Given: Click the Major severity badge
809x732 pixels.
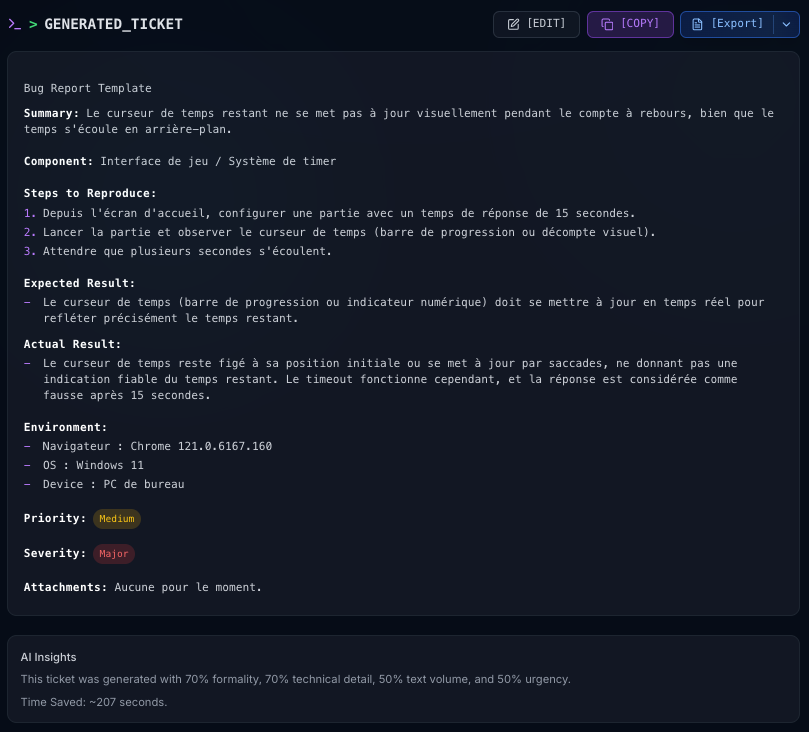Looking at the screenshot, I should 114,554.
